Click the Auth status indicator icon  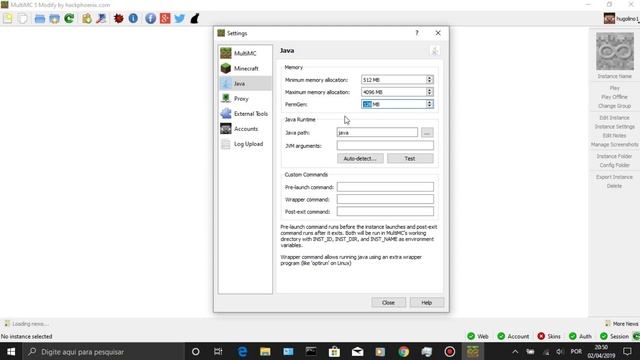tap(573, 336)
